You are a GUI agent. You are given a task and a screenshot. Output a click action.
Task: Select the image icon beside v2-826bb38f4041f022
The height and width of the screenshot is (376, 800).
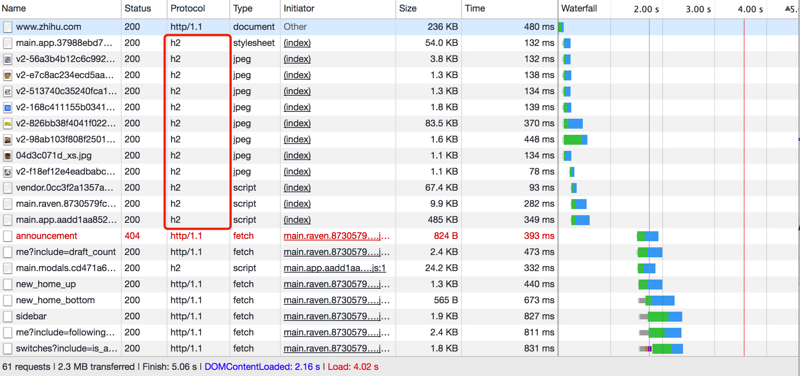click(x=7, y=123)
